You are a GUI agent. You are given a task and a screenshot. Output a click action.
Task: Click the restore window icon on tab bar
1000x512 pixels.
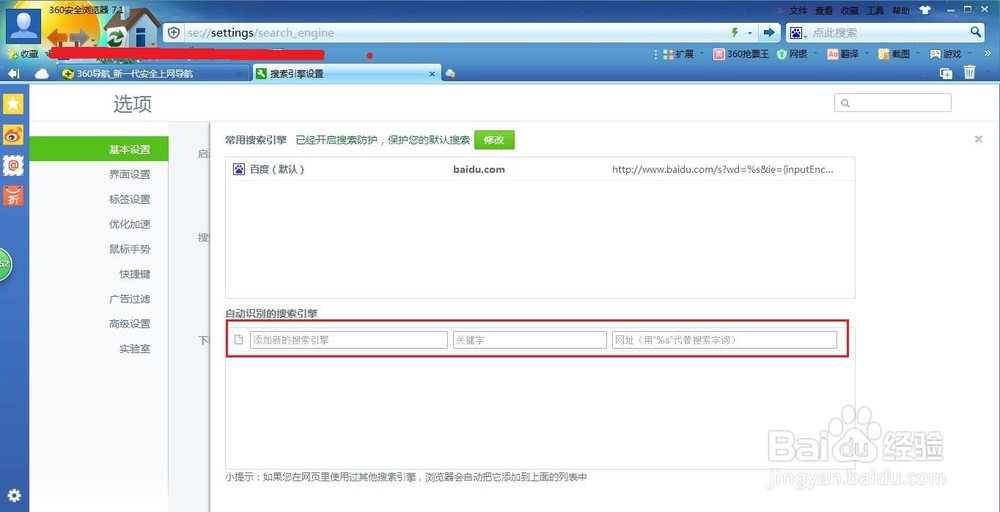tap(946, 73)
